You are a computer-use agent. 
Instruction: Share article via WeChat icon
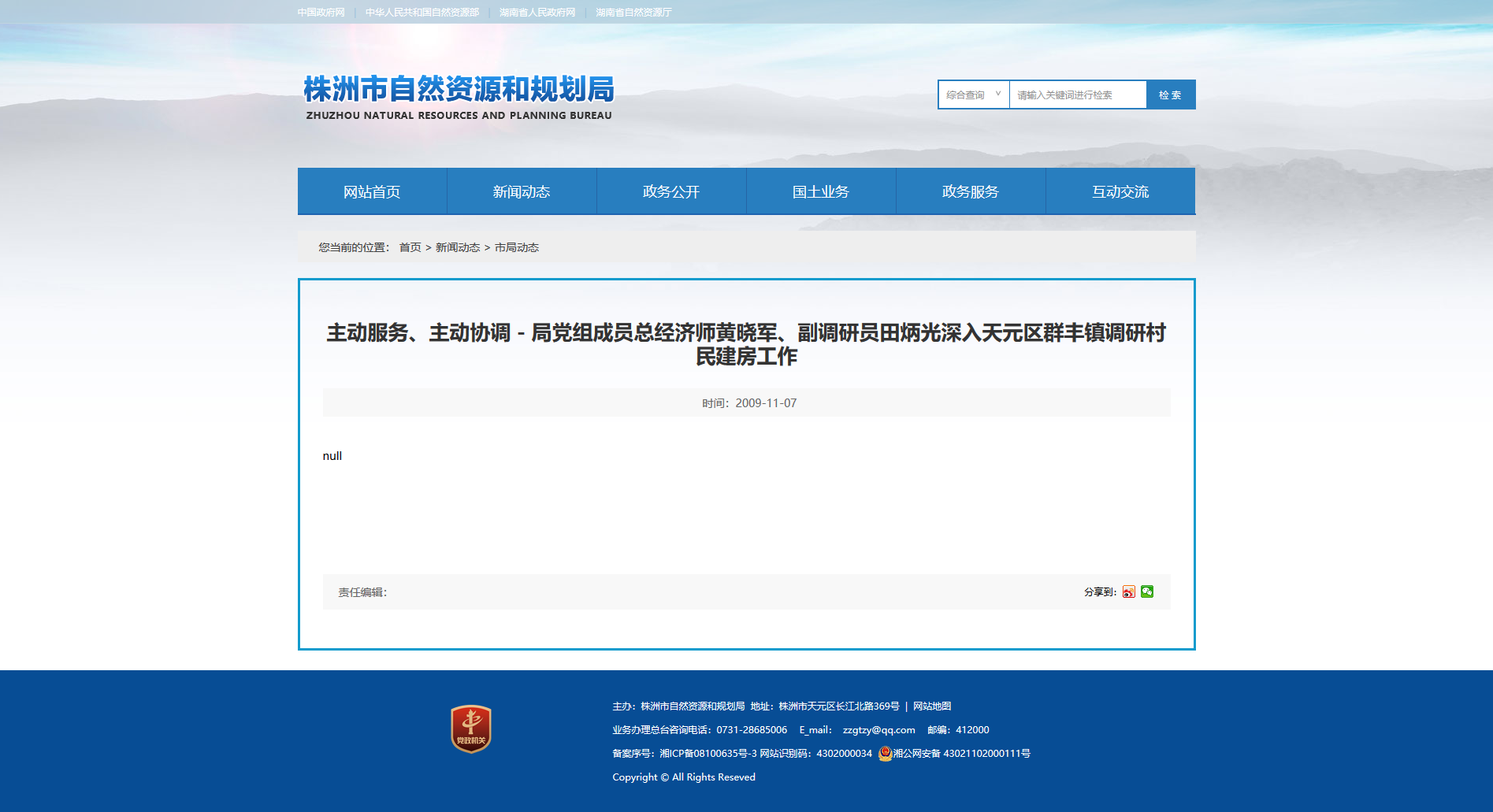pos(1147,591)
